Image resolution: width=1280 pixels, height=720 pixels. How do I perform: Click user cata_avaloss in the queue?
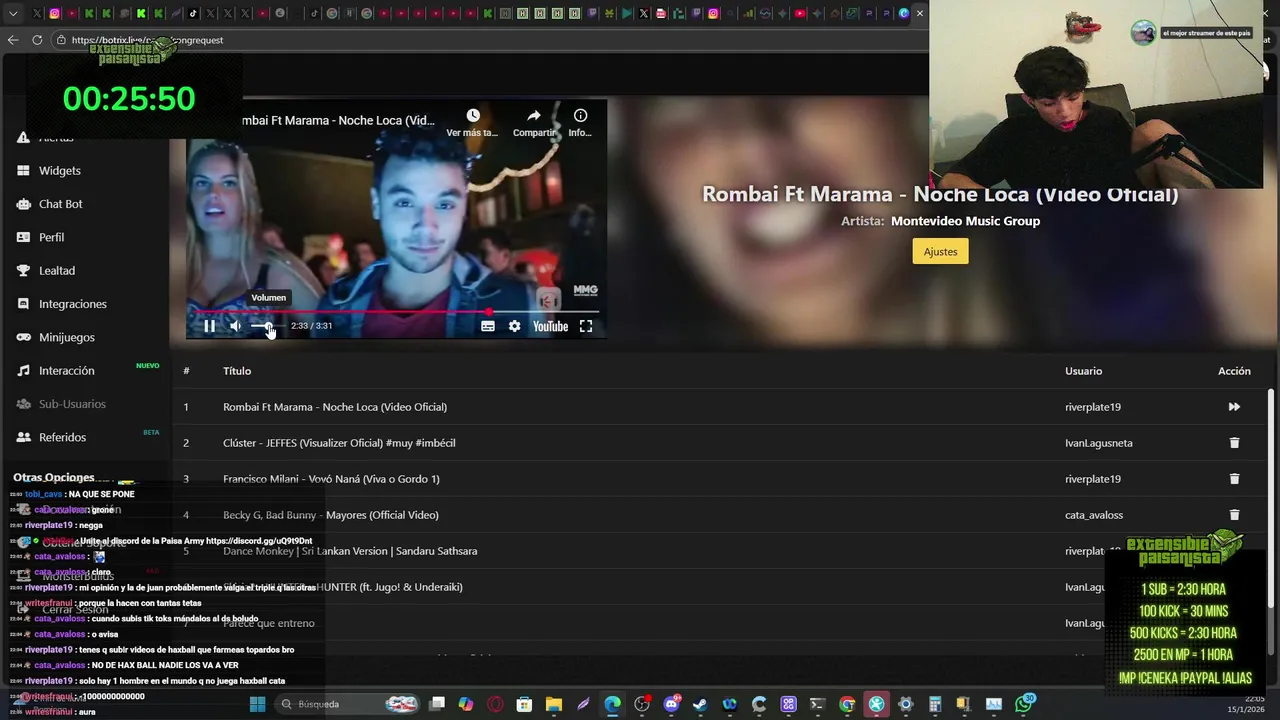[1094, 515]
